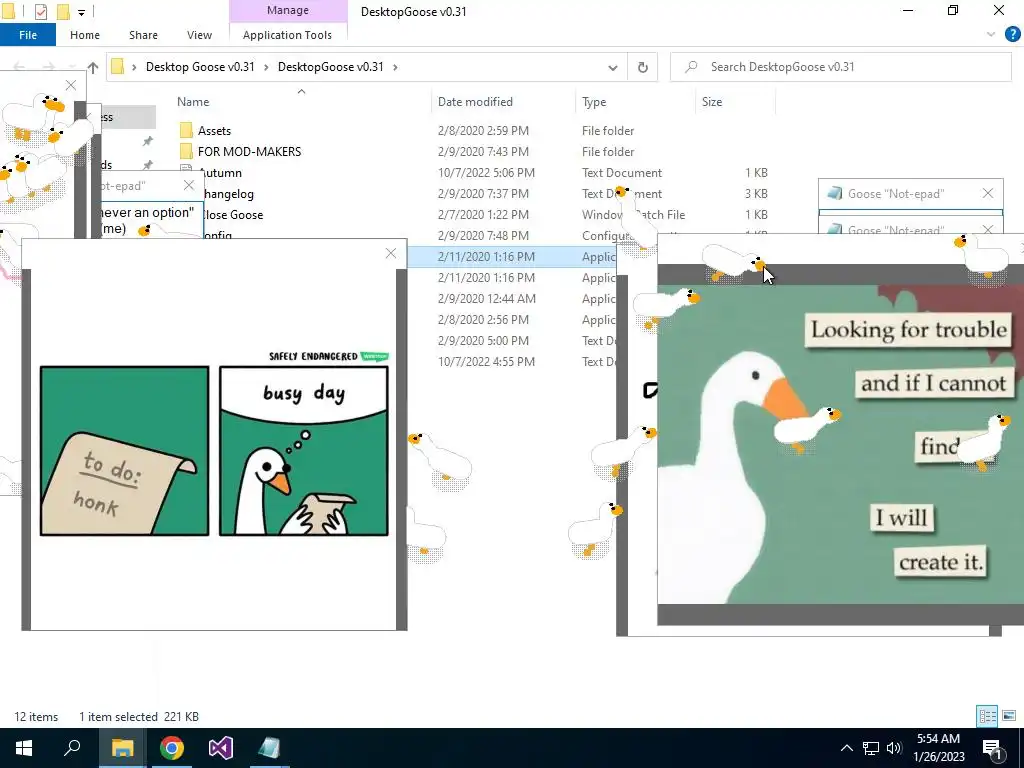The width and height of the screenshot is (1024, 768).
Task: Click the goose sprite next to the cursor
Action: click(x=733, y=263)
